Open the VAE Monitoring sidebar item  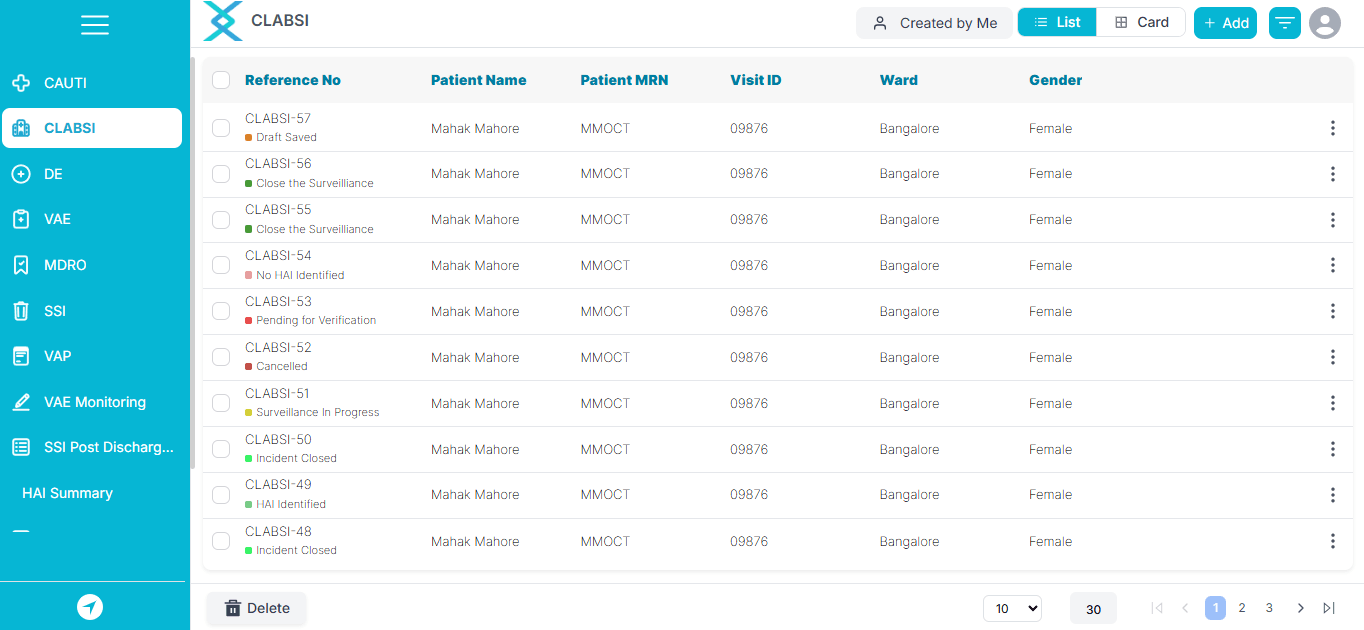94,402
